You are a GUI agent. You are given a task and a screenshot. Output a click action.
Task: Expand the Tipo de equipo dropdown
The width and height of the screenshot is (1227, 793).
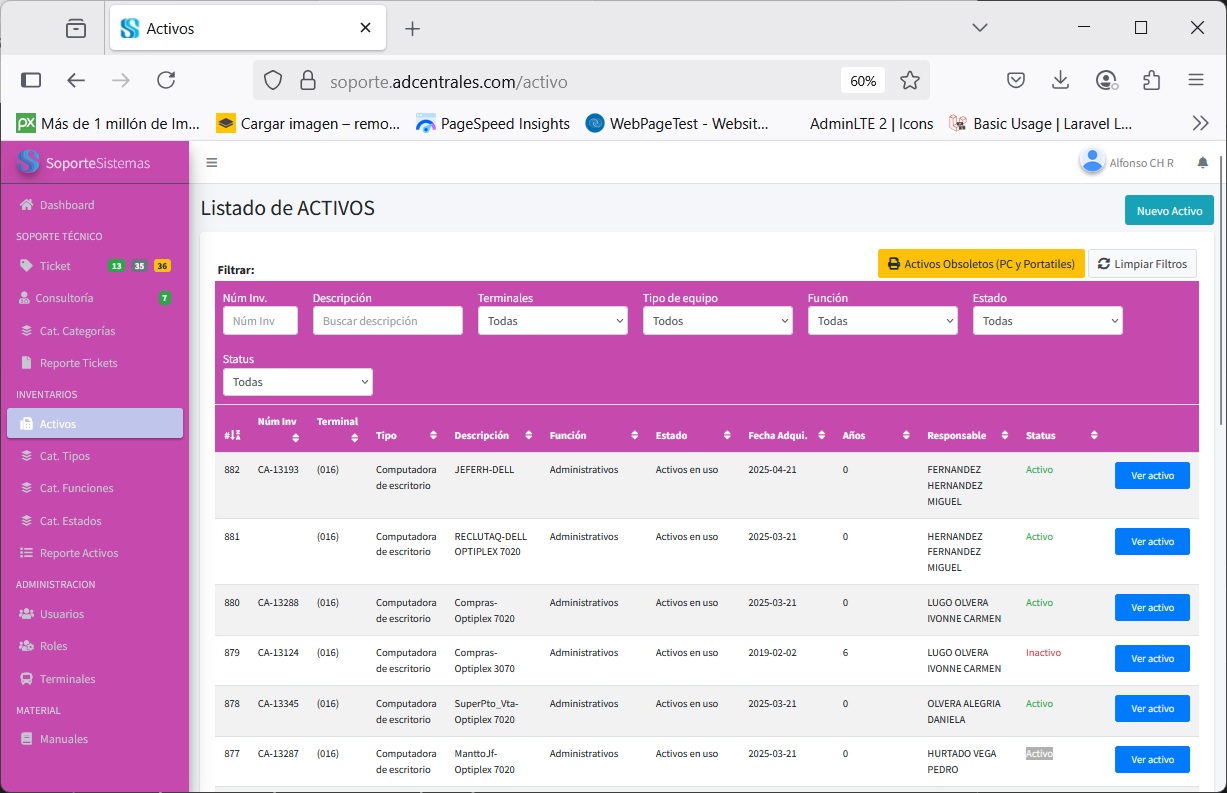point(717,321)
